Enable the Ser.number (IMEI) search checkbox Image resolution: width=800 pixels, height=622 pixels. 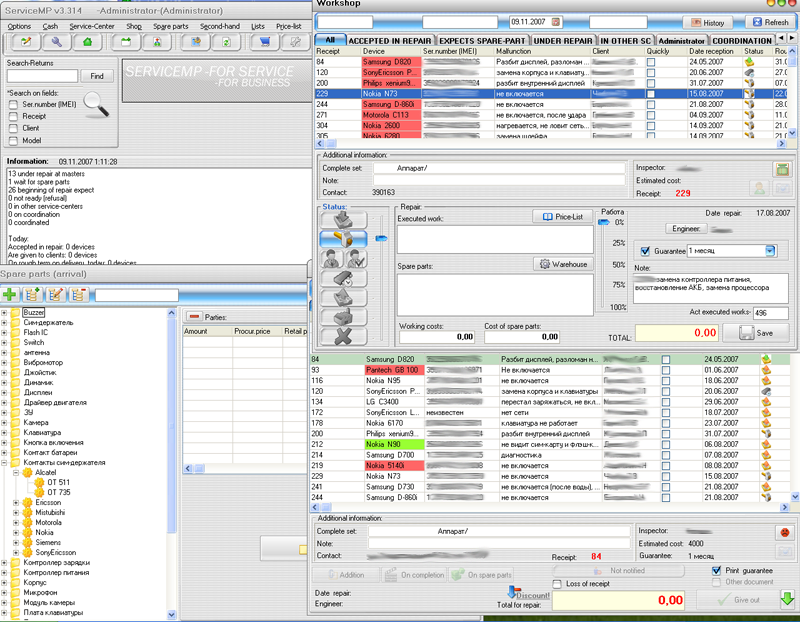tap(14, 103)
